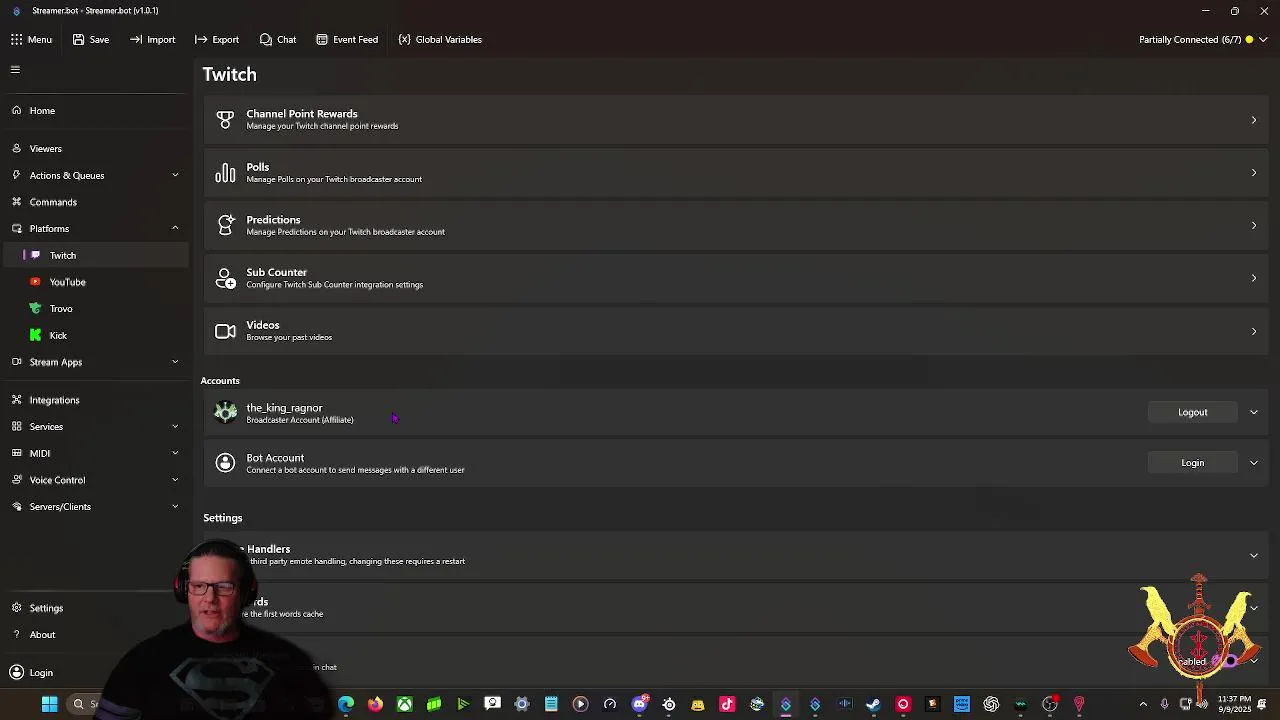This screenshot has width=1280, height=720.
Task: Open Steam from taskbar
Action: pos(873,704)
